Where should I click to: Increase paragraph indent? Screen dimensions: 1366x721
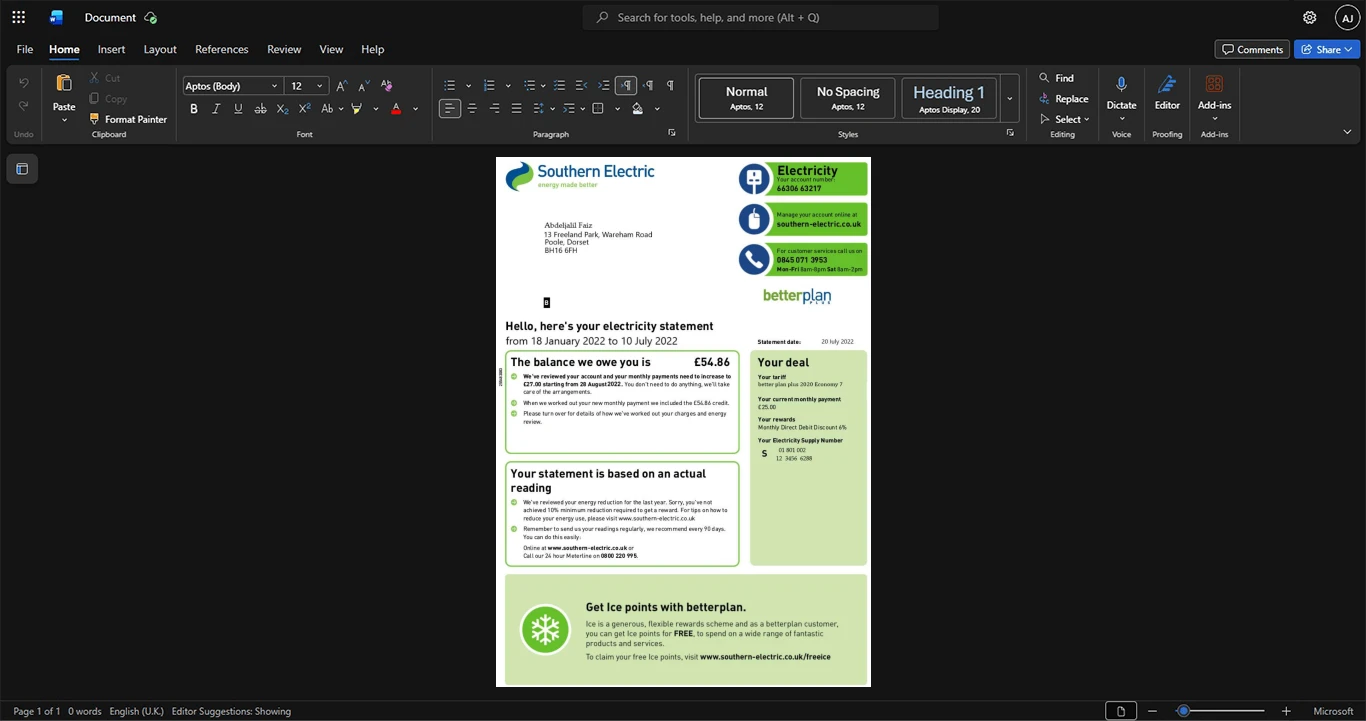point(604,86)
